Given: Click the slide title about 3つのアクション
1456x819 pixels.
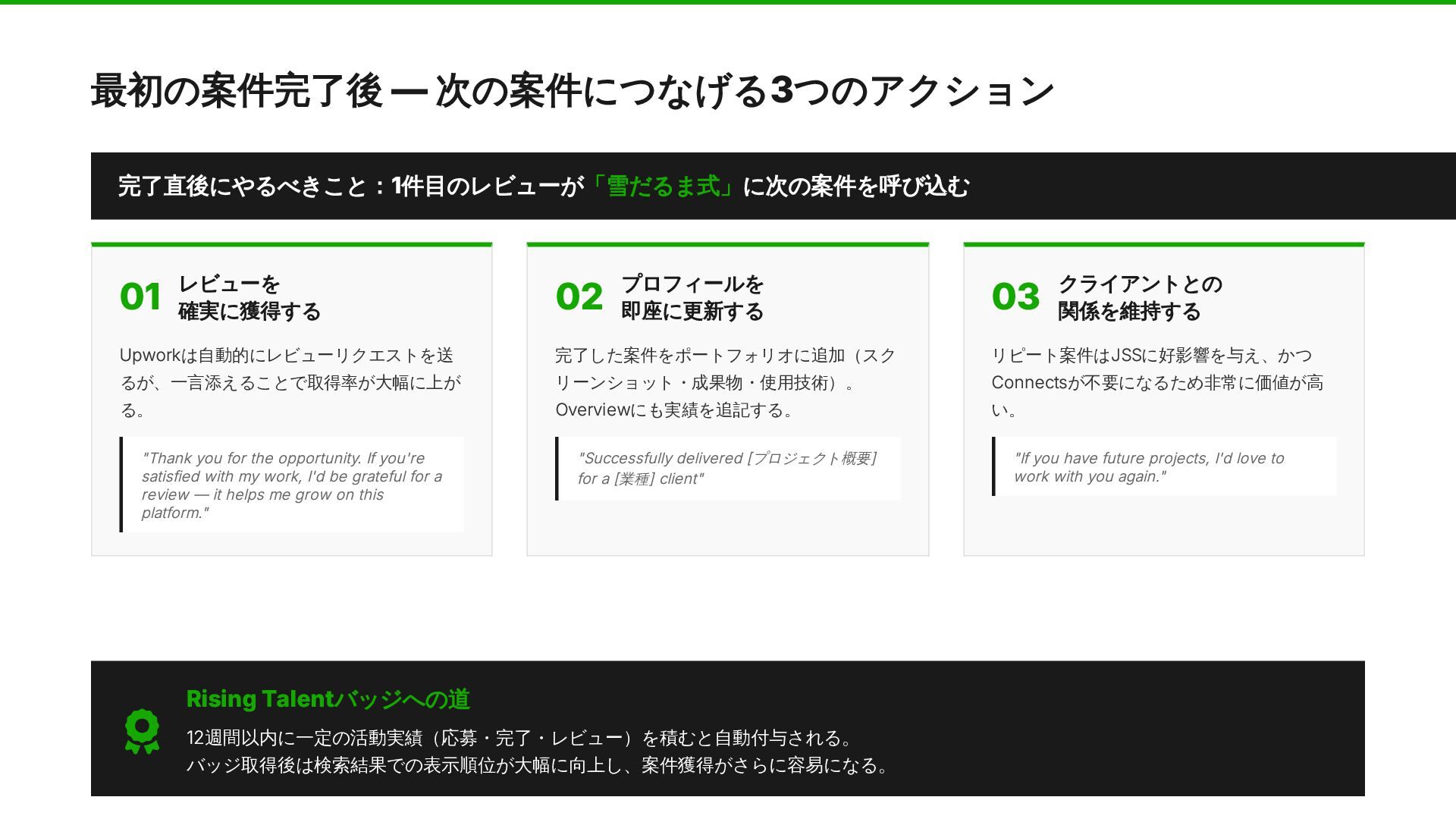Looking at the screenshot, I should [x=572, y=91].
